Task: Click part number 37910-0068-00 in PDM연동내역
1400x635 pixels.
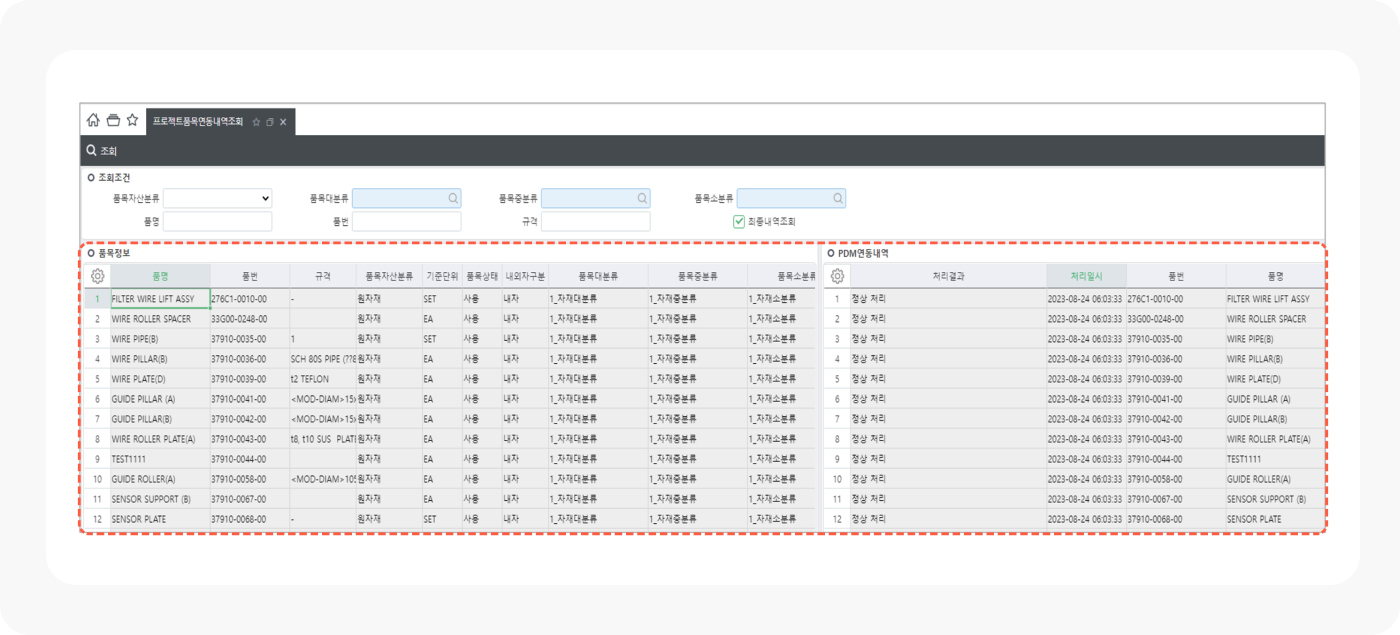Action: coord(1175,519)
